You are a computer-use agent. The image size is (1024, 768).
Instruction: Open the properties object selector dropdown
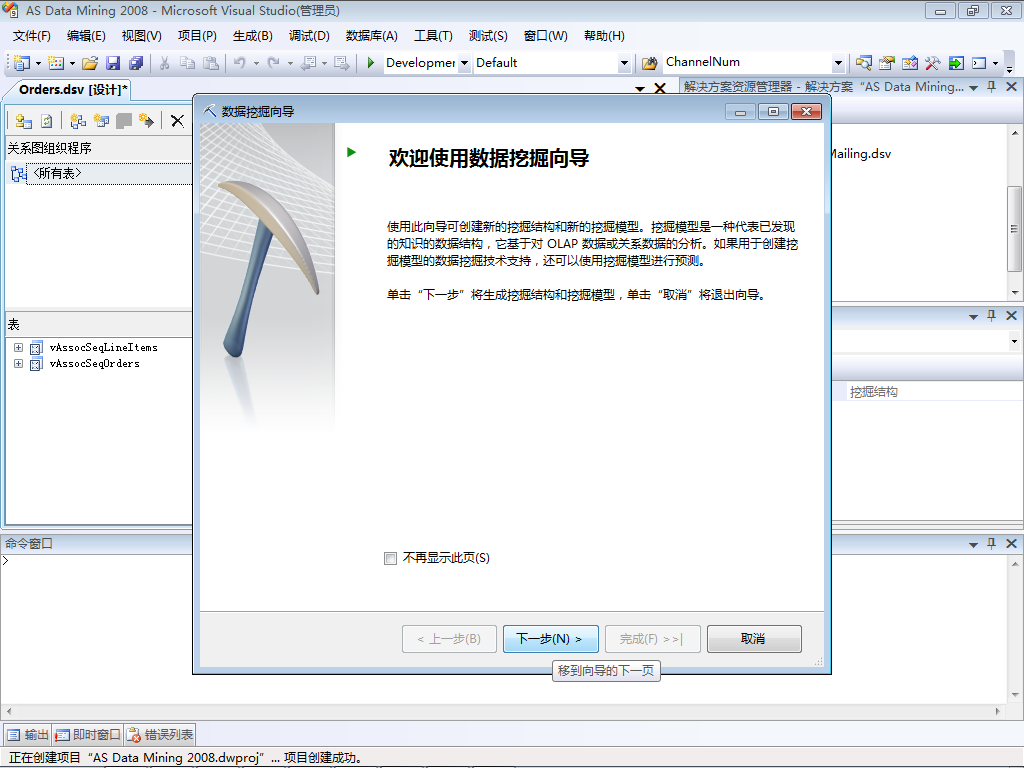point(1014,341)
